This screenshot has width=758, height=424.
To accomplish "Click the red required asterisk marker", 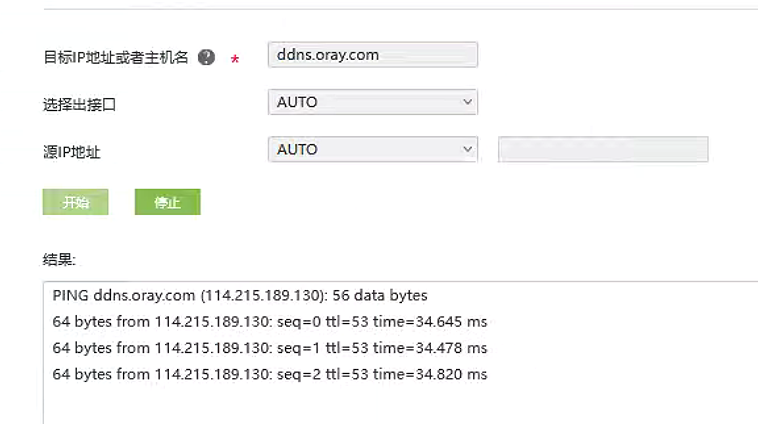I will pos(235,60).
